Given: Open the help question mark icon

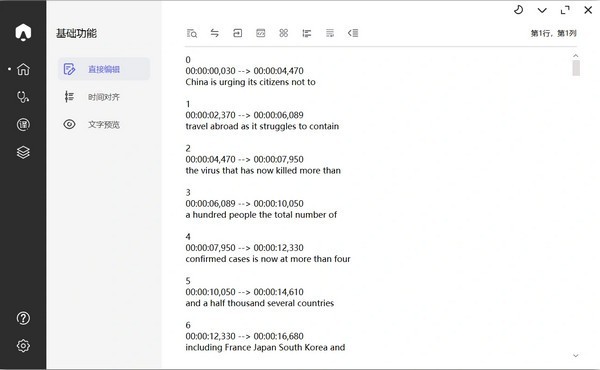Looking at the screenshot, I should [x=23, y=318].
